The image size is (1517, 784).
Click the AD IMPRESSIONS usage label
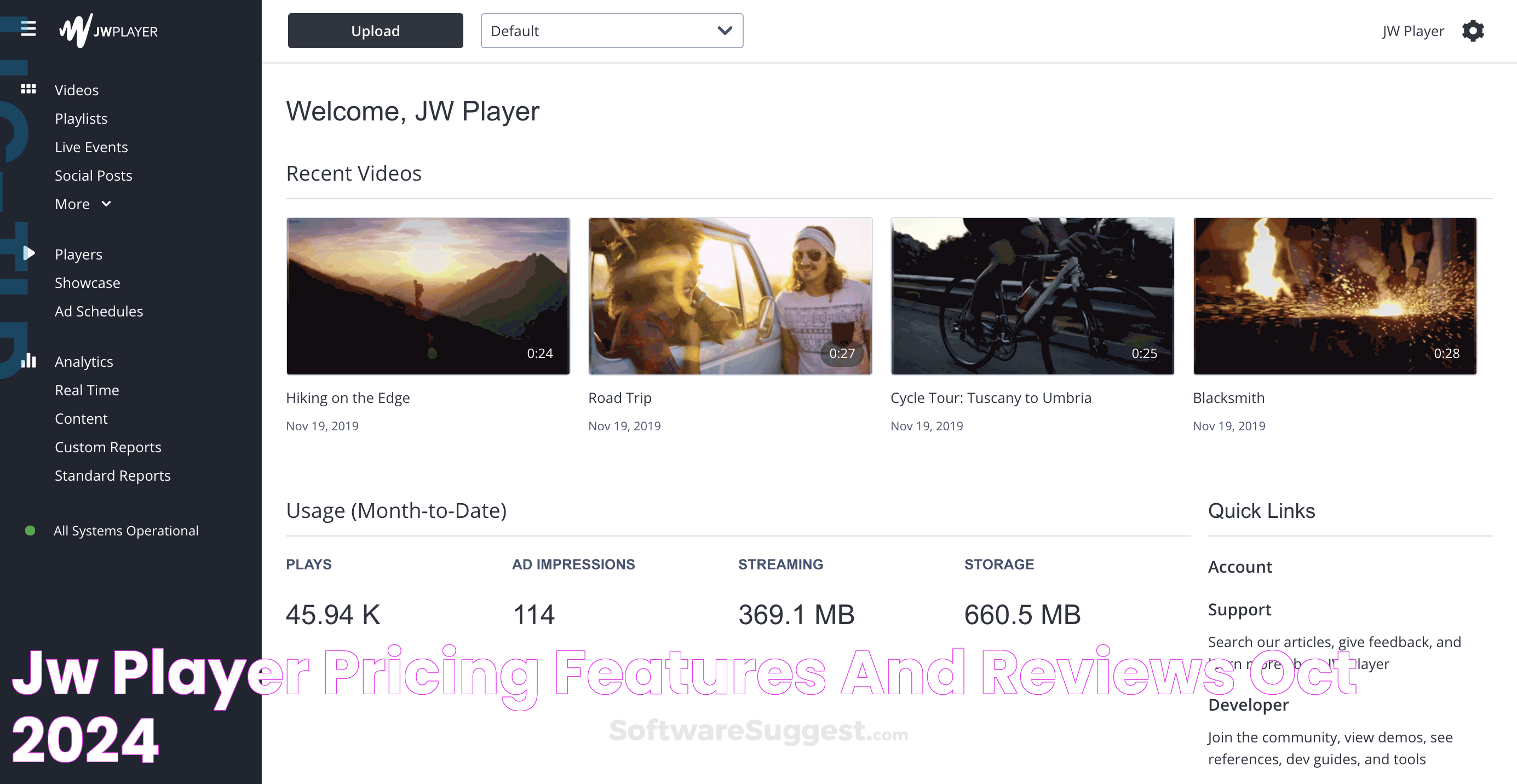click(x=573, y=564)
